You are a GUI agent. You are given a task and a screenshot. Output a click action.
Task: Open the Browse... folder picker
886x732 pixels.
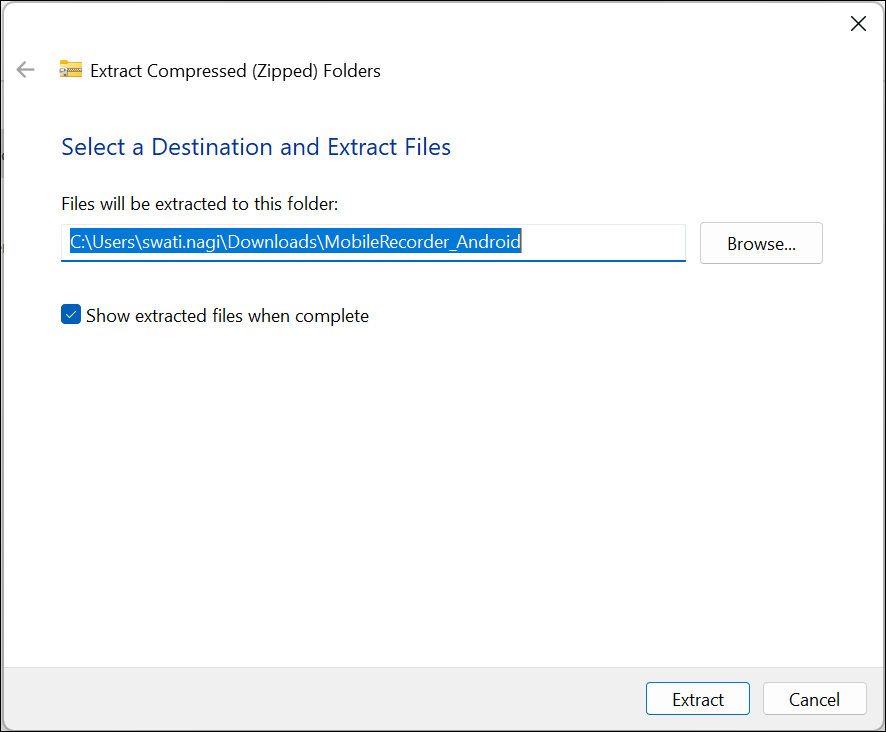pyautogui.click(x=761, y=243)
